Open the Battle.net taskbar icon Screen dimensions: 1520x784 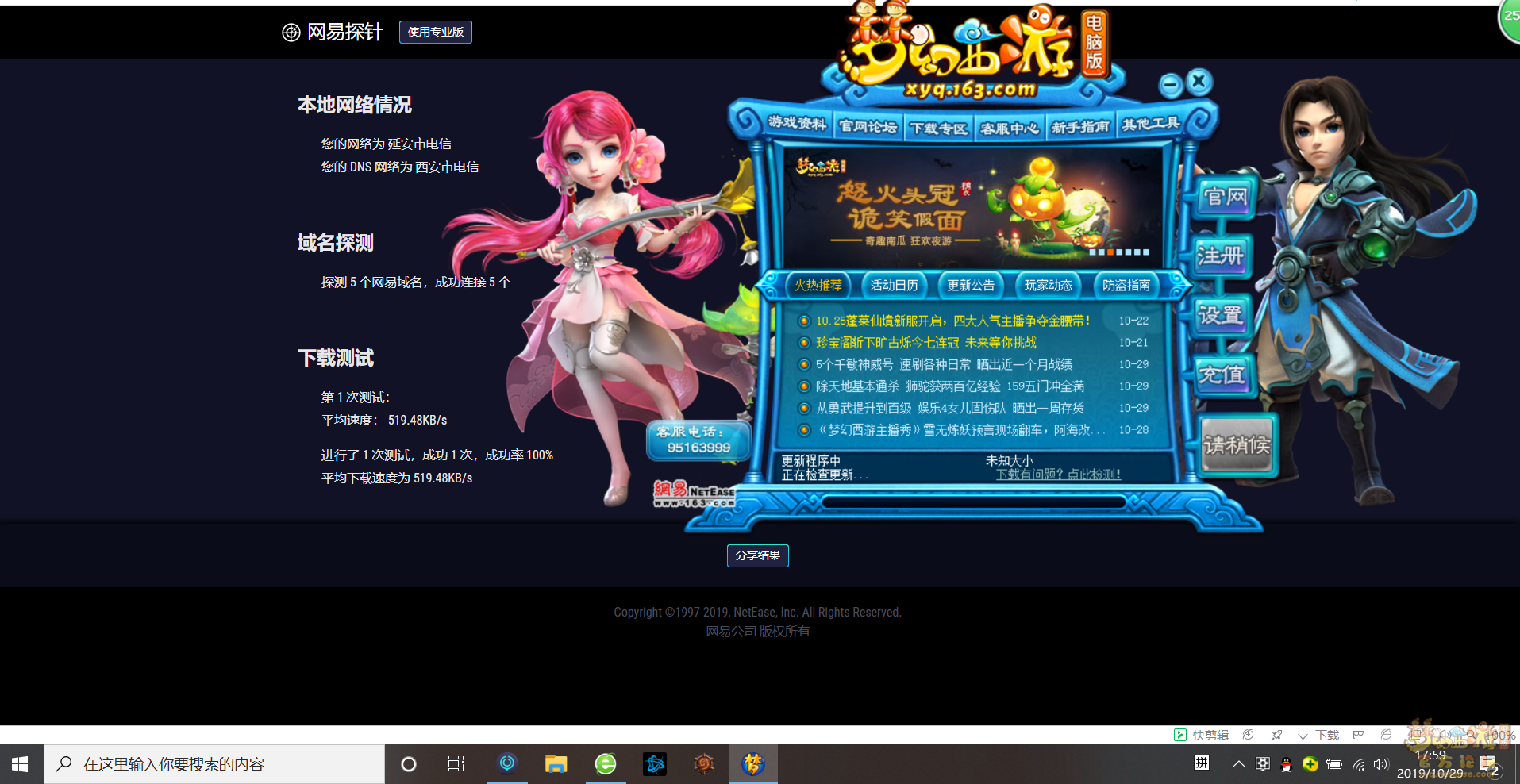tap(655, 764)
